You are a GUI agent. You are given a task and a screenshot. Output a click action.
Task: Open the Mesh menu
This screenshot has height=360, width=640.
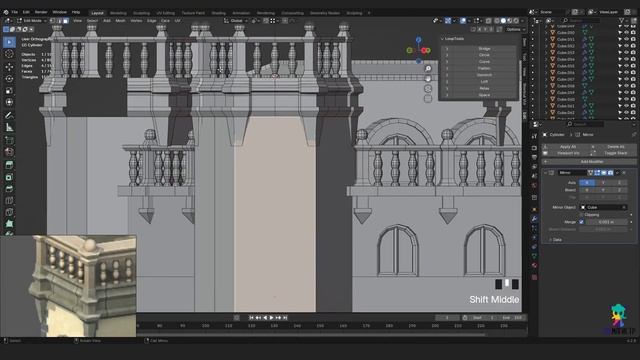pos(120,20)
